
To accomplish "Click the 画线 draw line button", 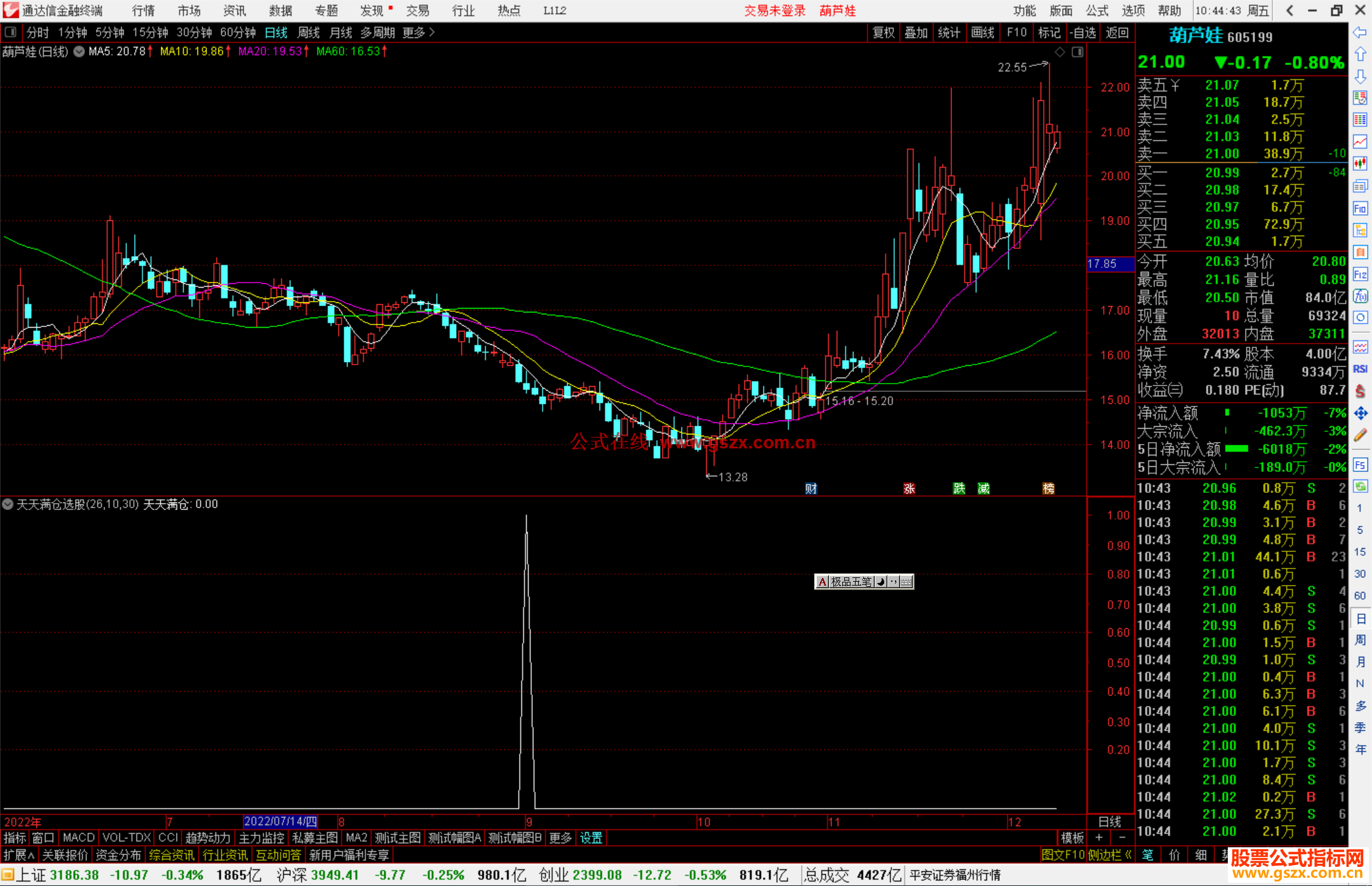I will (x=982, y=32).
